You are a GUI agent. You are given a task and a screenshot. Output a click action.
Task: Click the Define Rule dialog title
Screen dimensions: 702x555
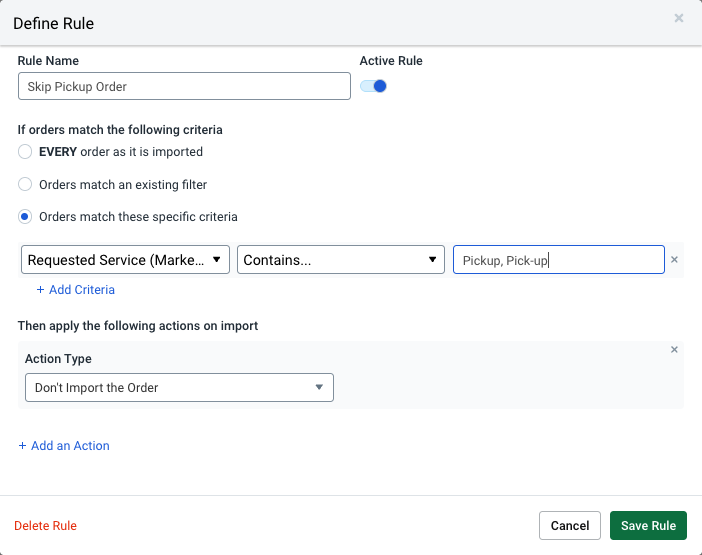(54, 22)
